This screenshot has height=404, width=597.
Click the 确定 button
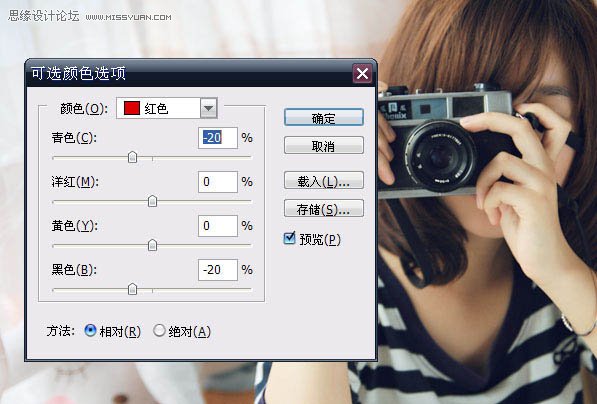324,117
